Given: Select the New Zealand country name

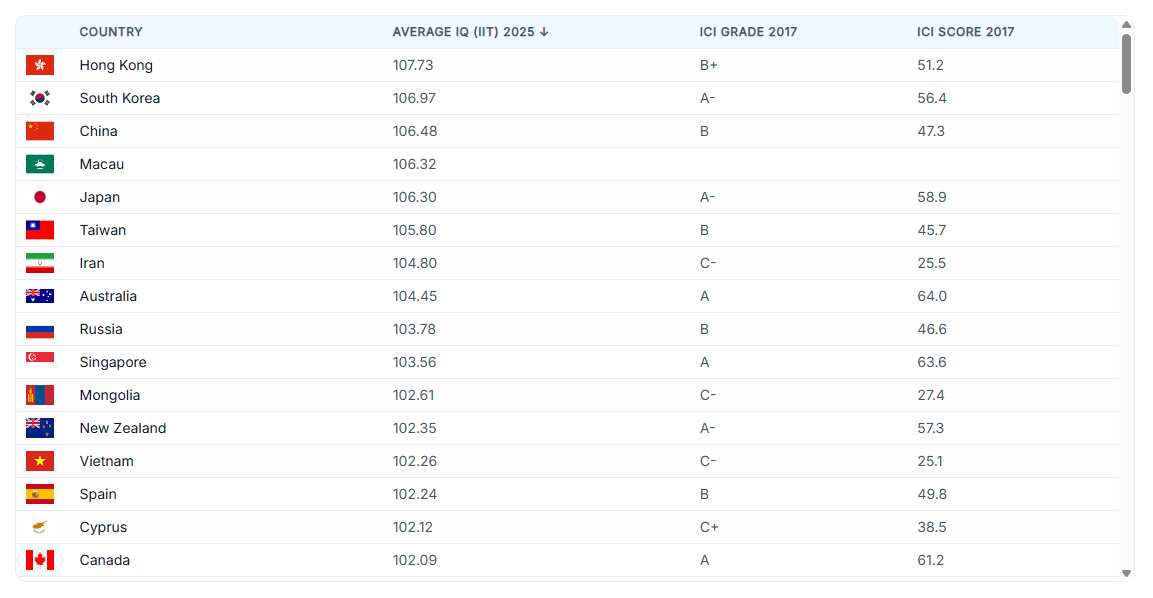Looking at the screenshot, I should click(x=123, y=428).
